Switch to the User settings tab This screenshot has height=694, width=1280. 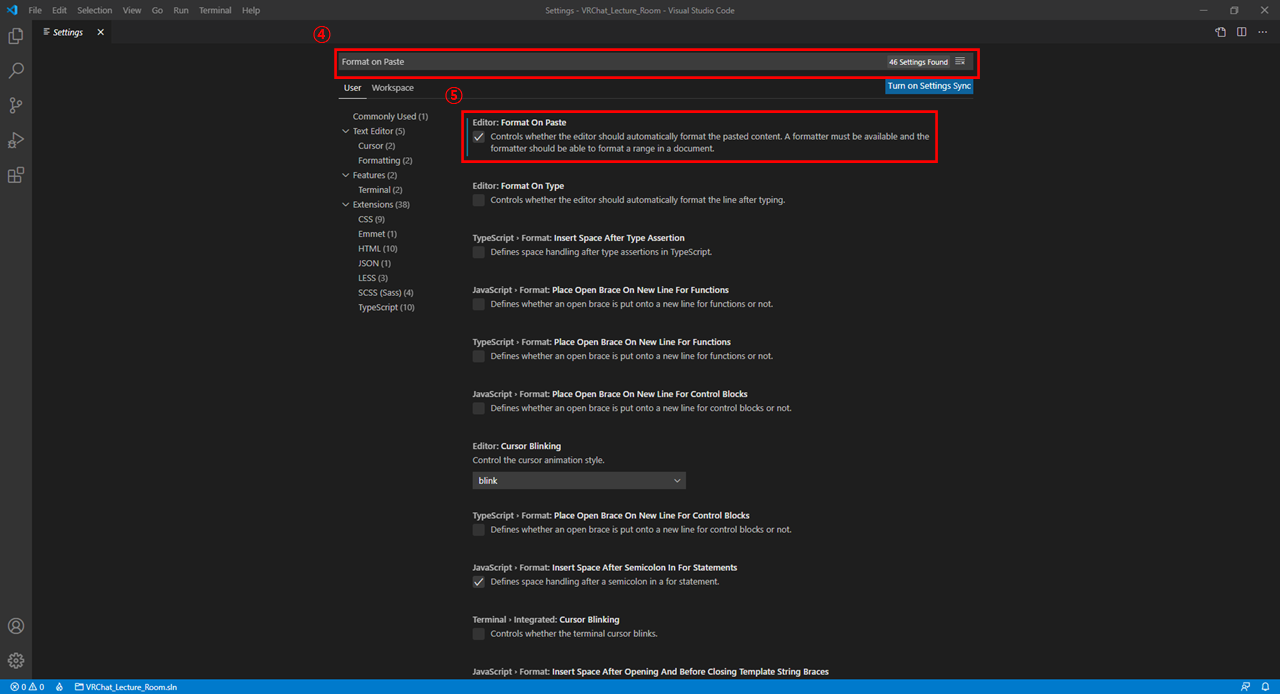tap(352, 88)
